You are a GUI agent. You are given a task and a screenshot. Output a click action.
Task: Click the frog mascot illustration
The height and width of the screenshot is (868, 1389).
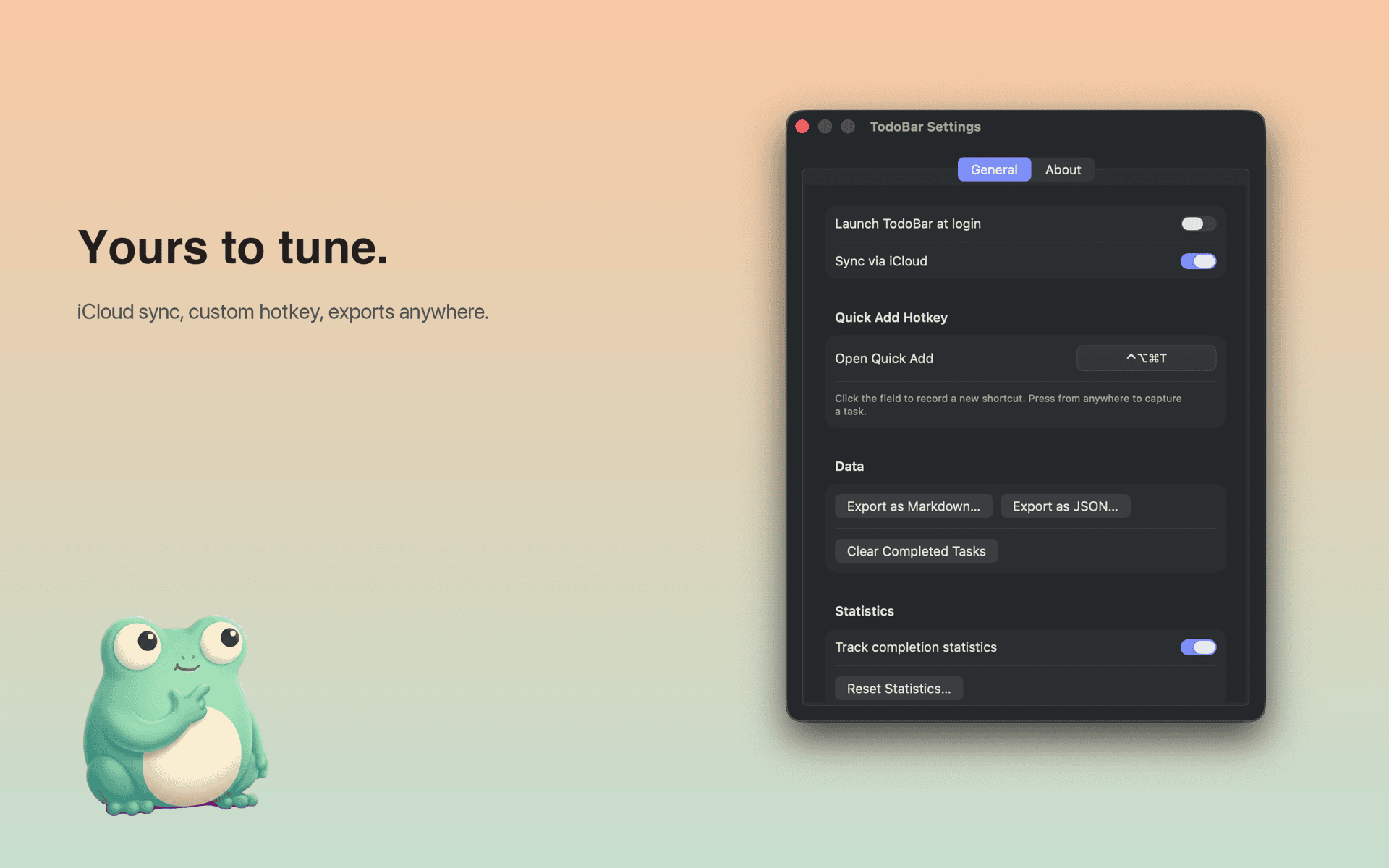[176, 715]
